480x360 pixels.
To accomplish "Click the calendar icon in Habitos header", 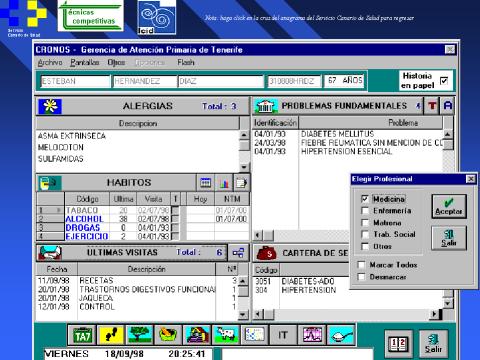I will pos(205,183).
